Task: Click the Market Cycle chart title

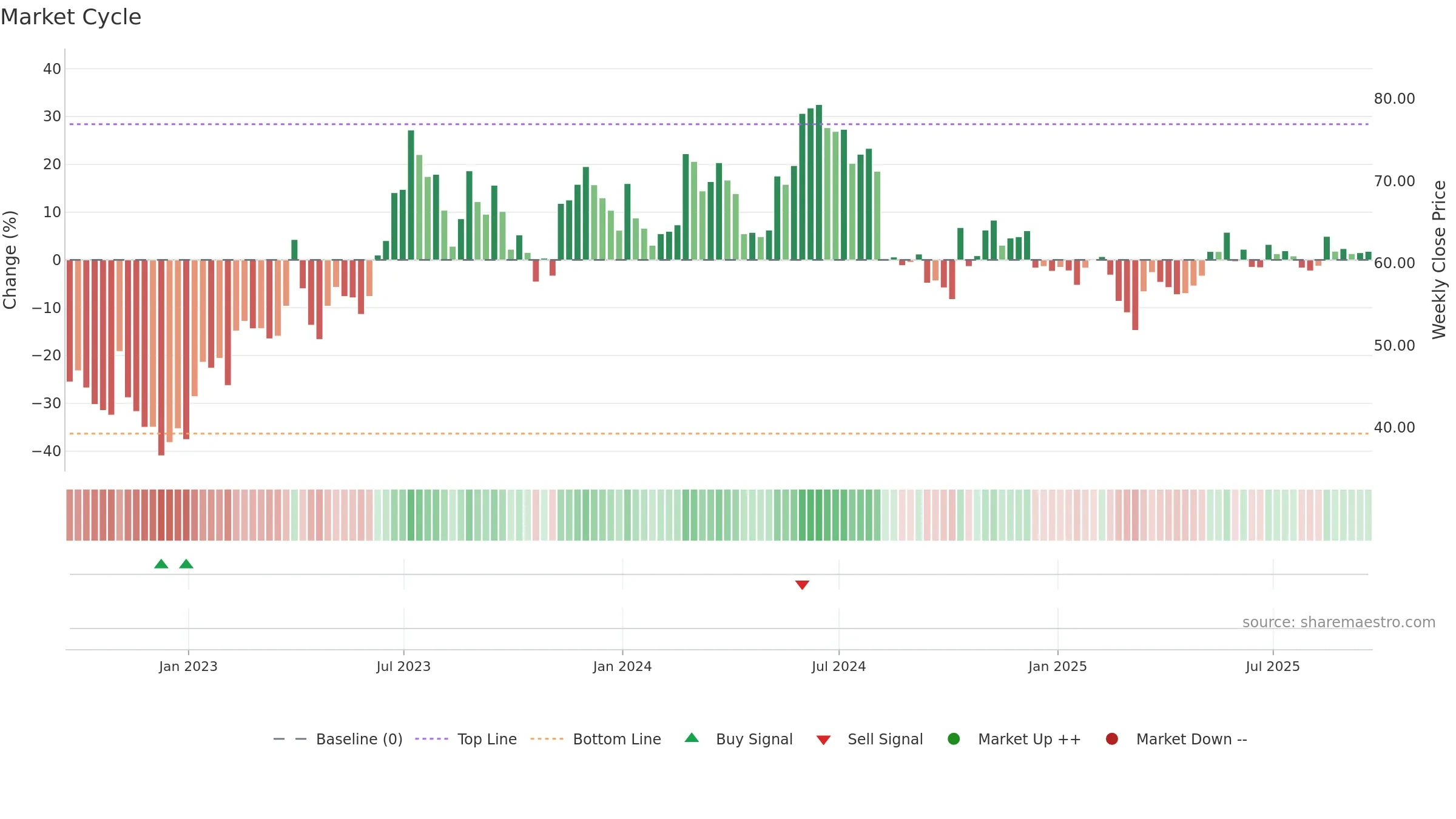Action: point(71,17)
